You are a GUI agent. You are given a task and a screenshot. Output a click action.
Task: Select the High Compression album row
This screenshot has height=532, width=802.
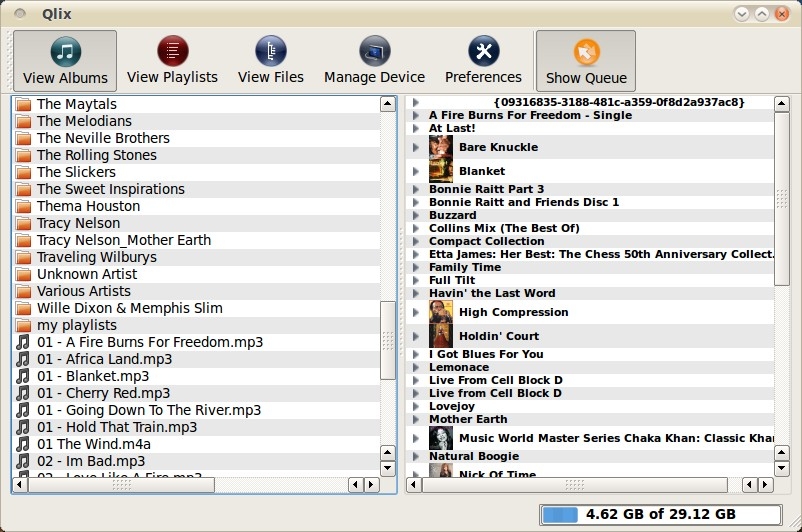tap(591, 312)
